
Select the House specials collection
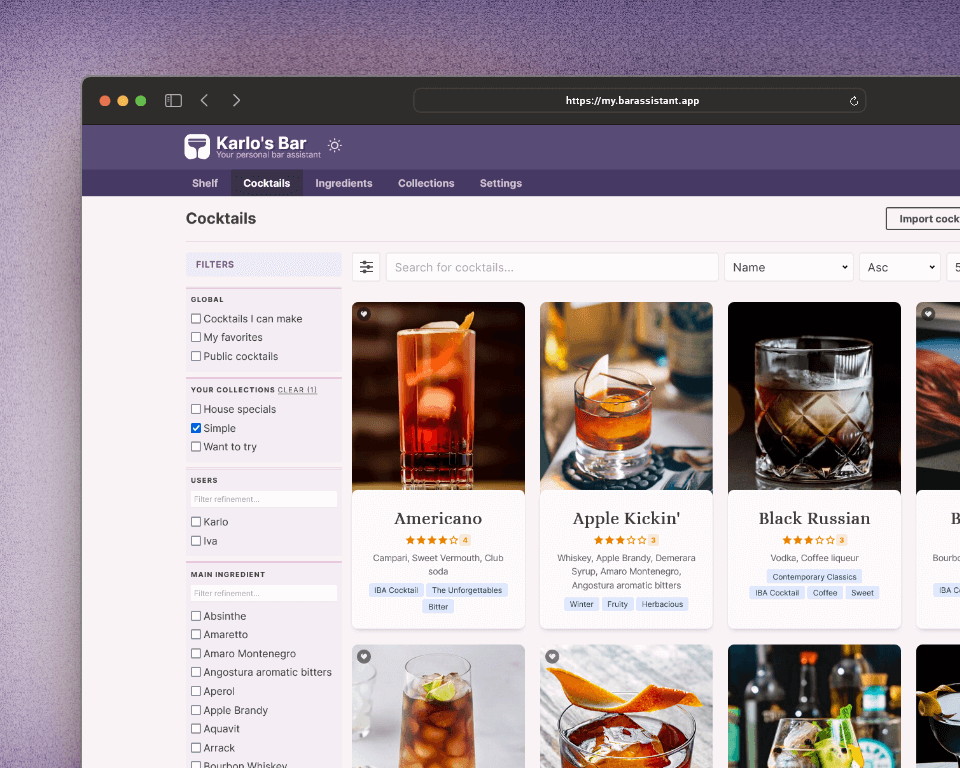196,408
